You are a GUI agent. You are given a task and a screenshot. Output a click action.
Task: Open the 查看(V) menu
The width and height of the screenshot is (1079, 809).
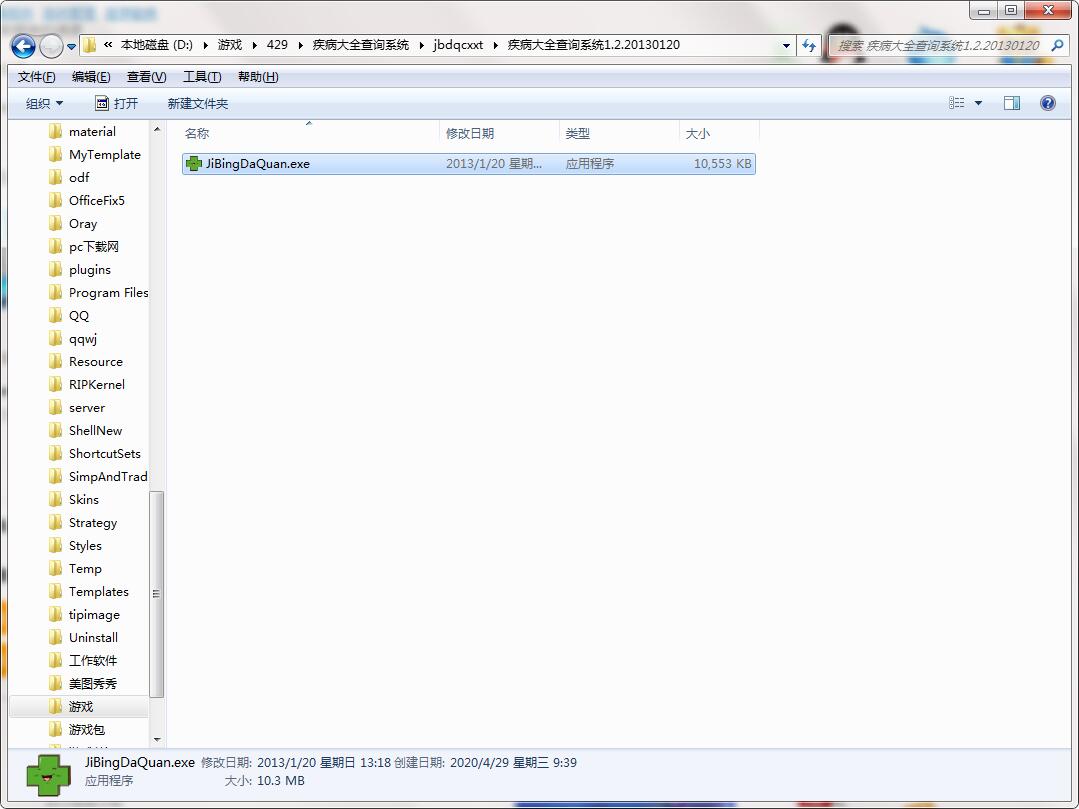click(147, 76)
